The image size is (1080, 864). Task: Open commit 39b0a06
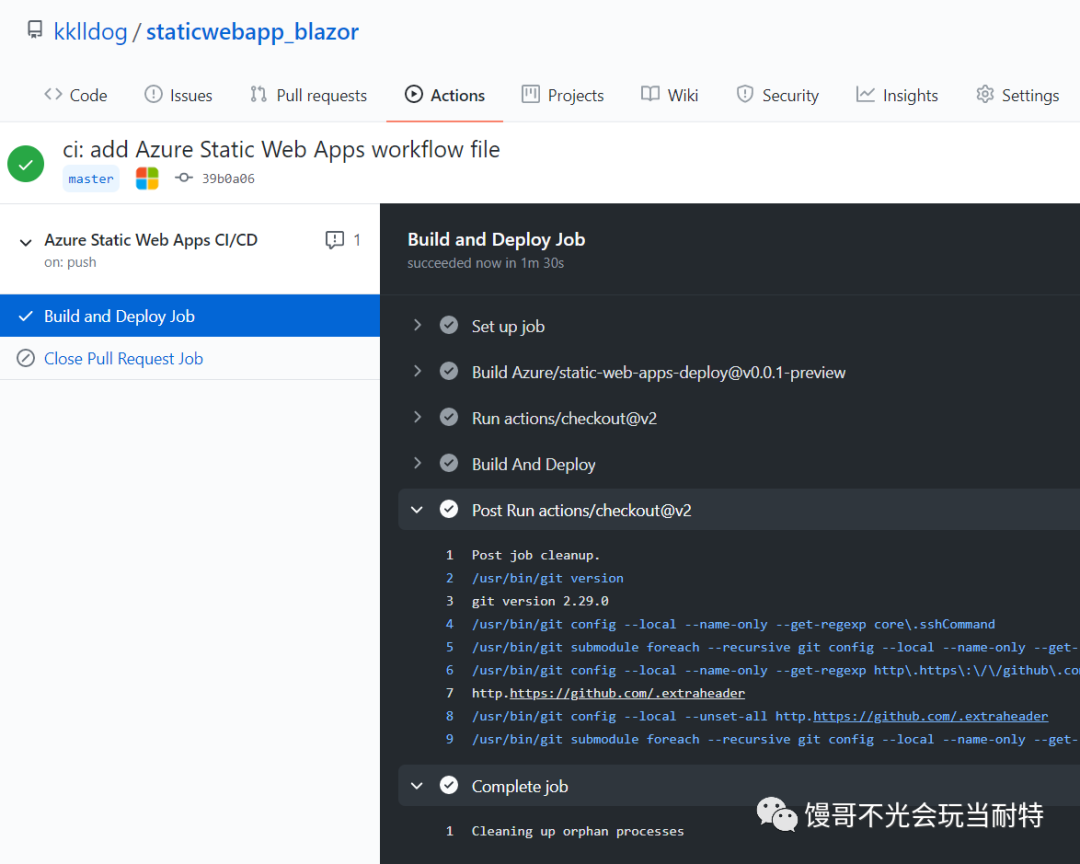[x=228, y=178]
